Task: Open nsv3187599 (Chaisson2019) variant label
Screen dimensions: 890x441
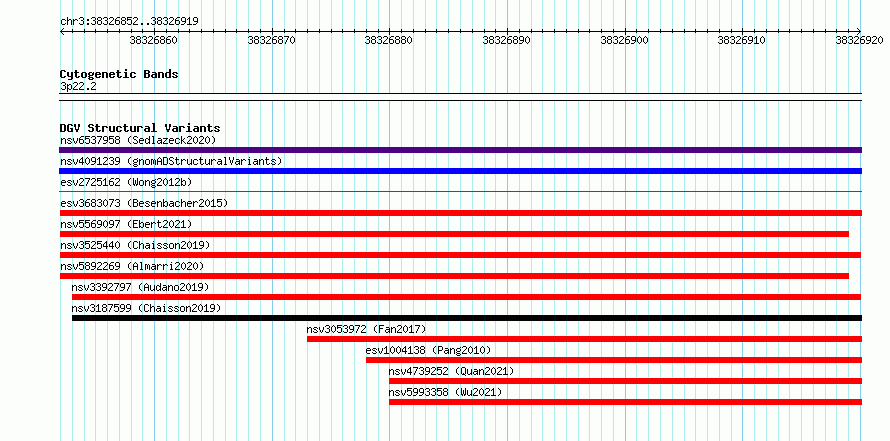Action: coord(146,308)
